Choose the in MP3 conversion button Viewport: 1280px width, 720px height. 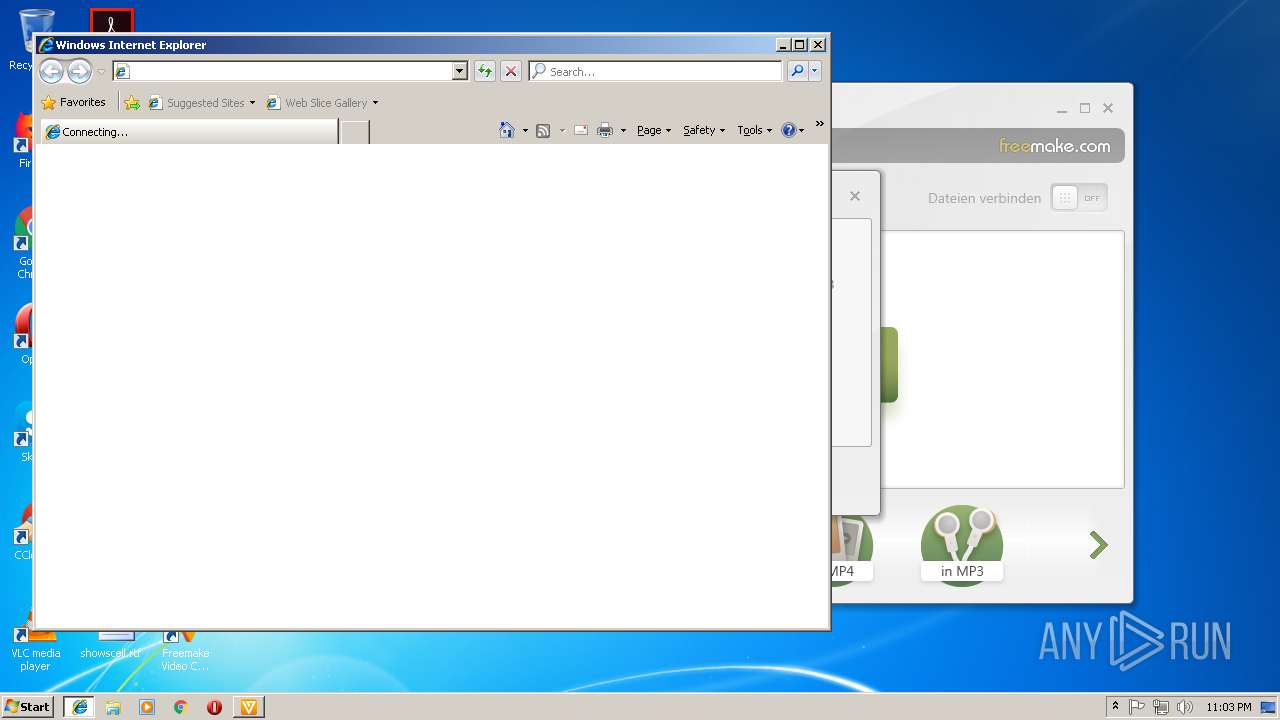click(x=962, y=545)
